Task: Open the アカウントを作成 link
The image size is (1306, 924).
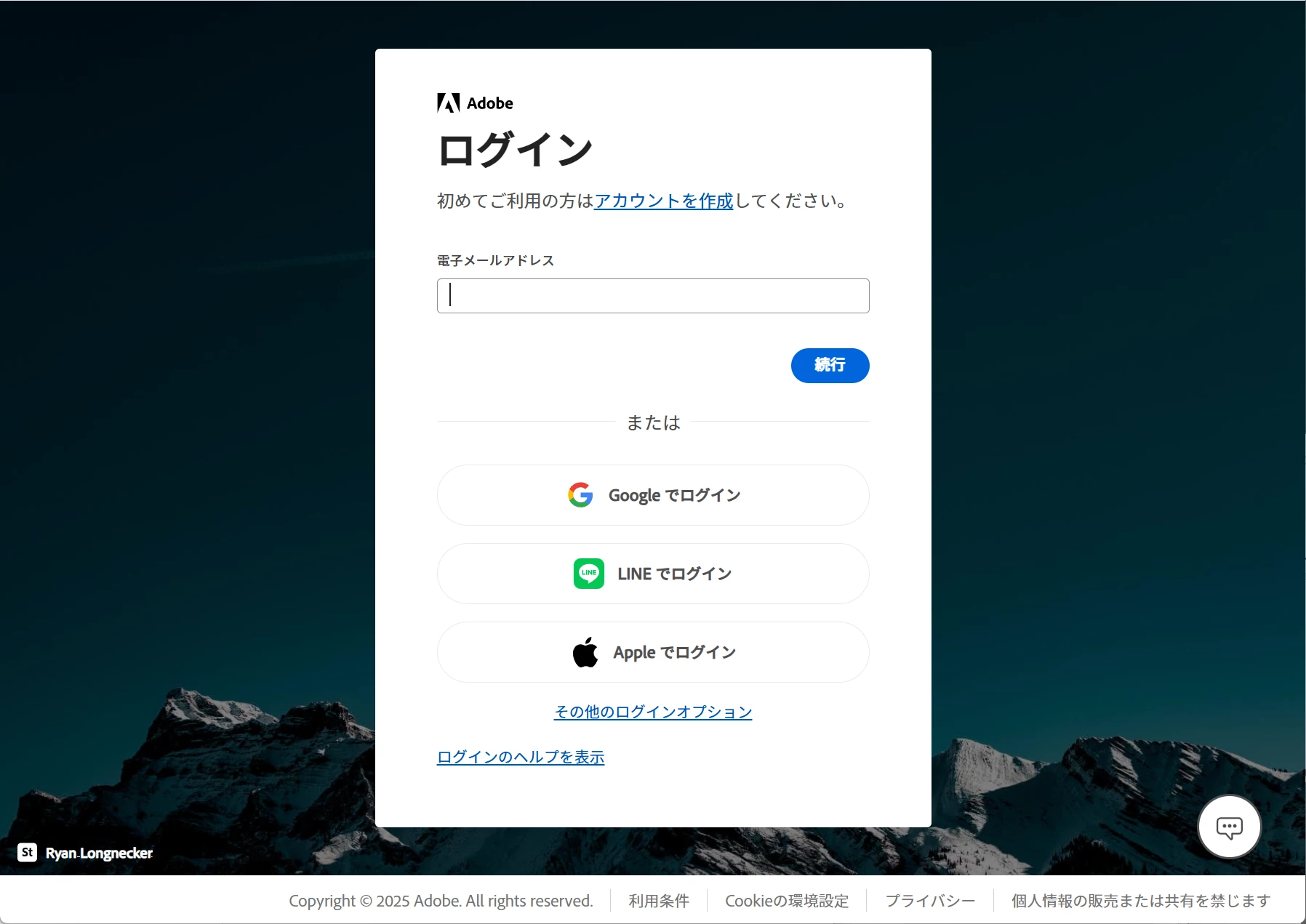Action: [664, 201]
